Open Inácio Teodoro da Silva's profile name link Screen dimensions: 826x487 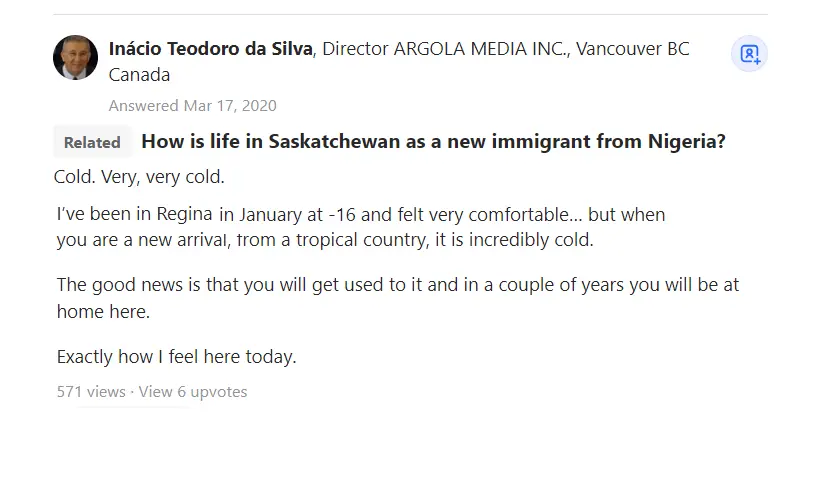[x=211, y=48]
